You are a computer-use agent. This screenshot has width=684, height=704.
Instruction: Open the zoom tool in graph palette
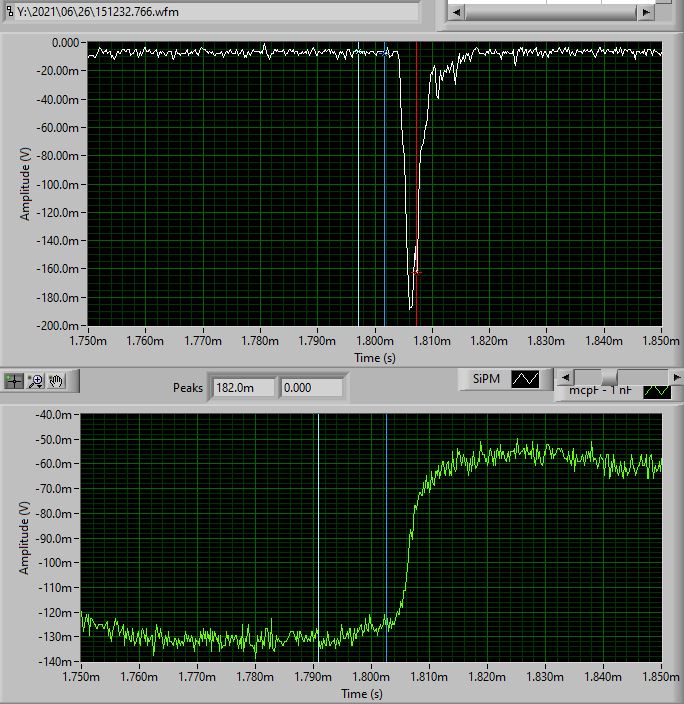tap(35, 381)
